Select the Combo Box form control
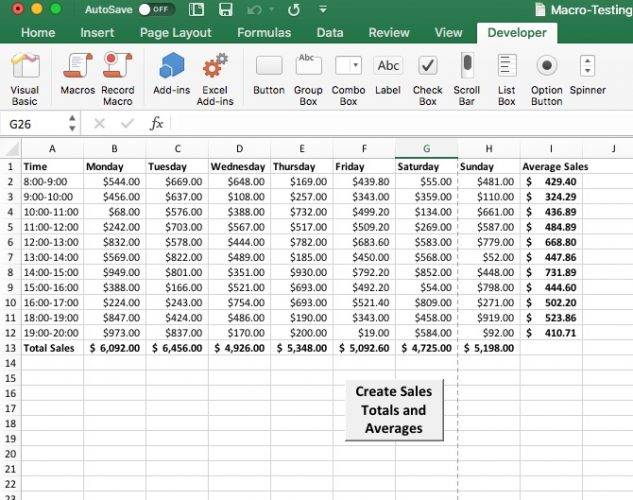The height and width of the screenshot is (500, 633). (x=348, y=78)
